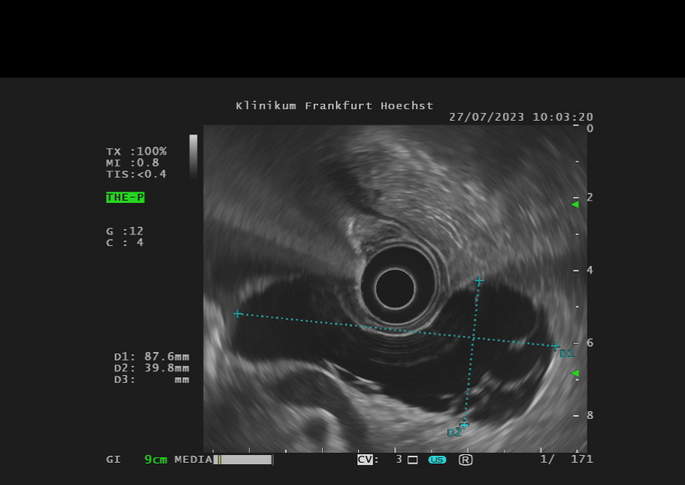Click the upper green focus arrow marker

click(x=575, y=204)
